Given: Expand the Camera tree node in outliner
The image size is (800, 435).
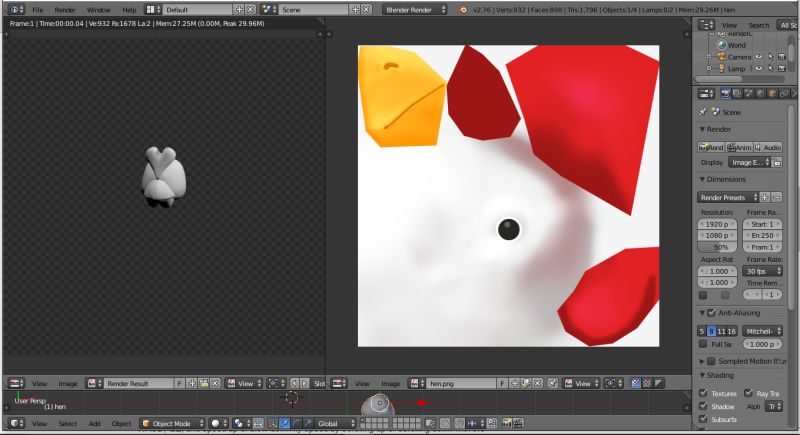Looking at the screenshot, I should click(x=709, y=57).
